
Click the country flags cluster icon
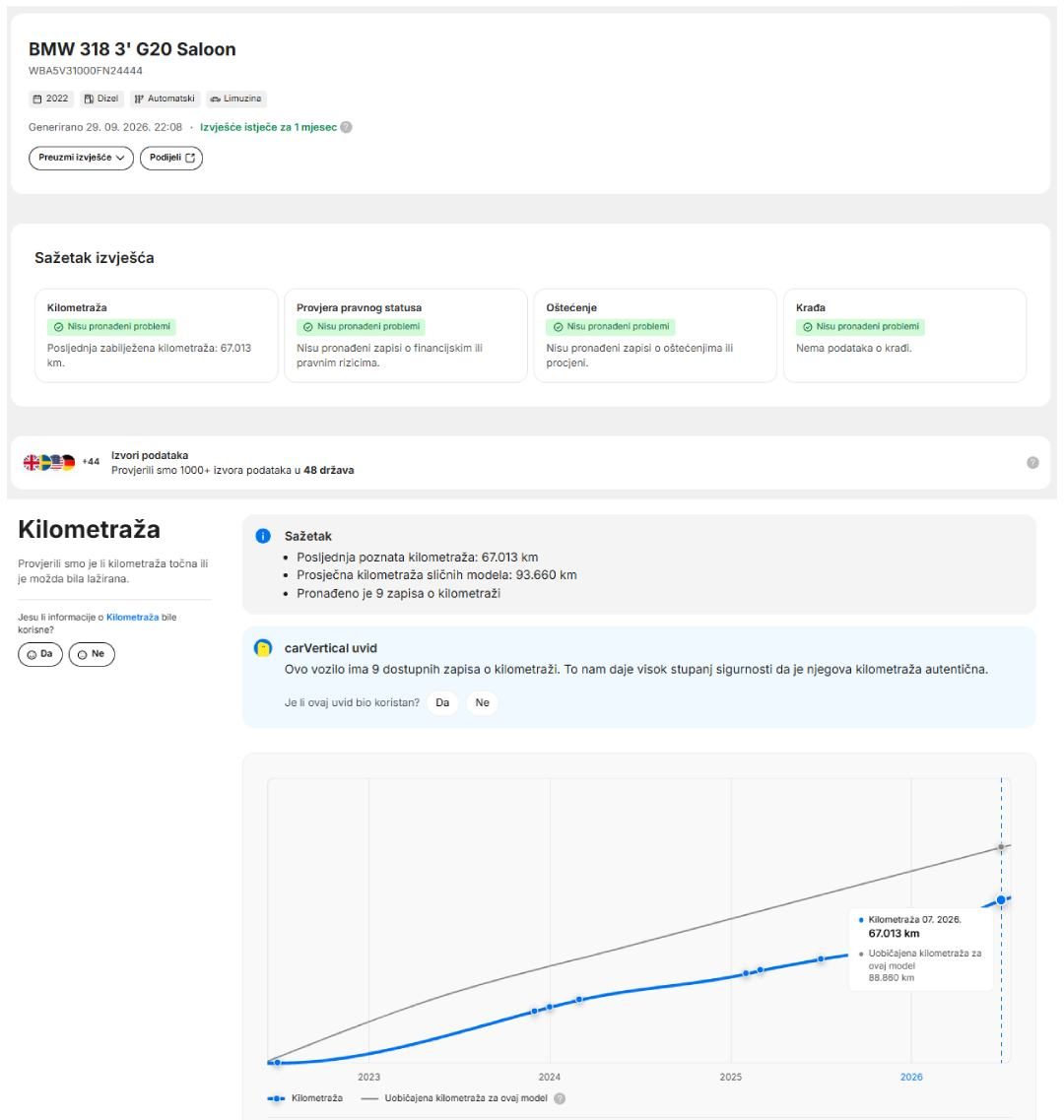point(49,462)
